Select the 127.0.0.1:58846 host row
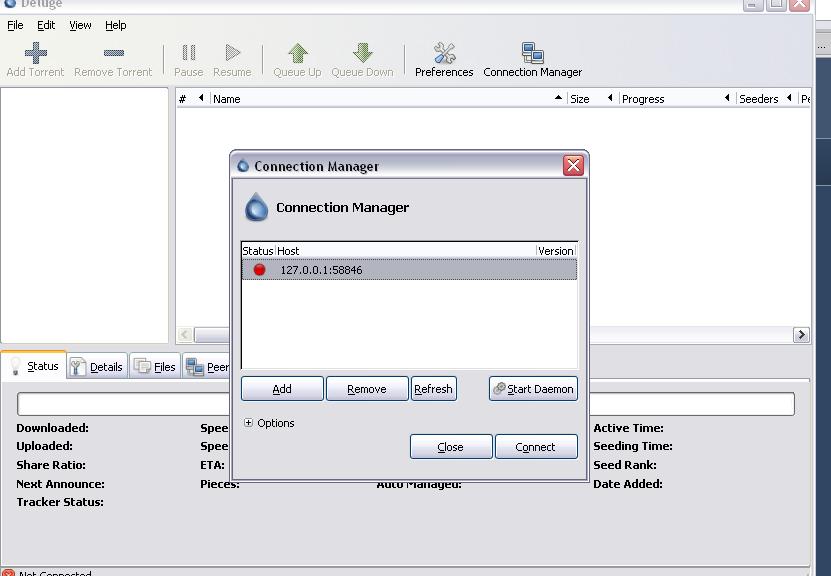Viewport: 831px width, 576px height. pyautogui.click(x=409, y=270)
